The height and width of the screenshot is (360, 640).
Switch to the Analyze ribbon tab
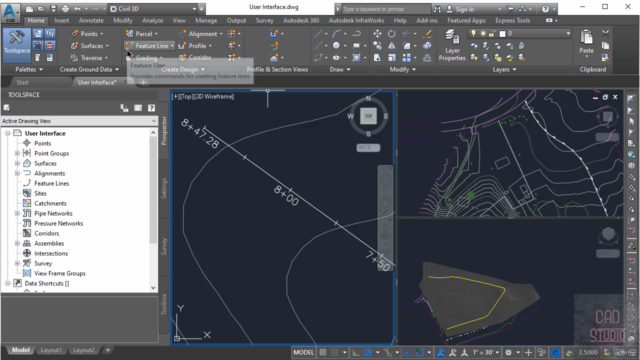[152, 20]
